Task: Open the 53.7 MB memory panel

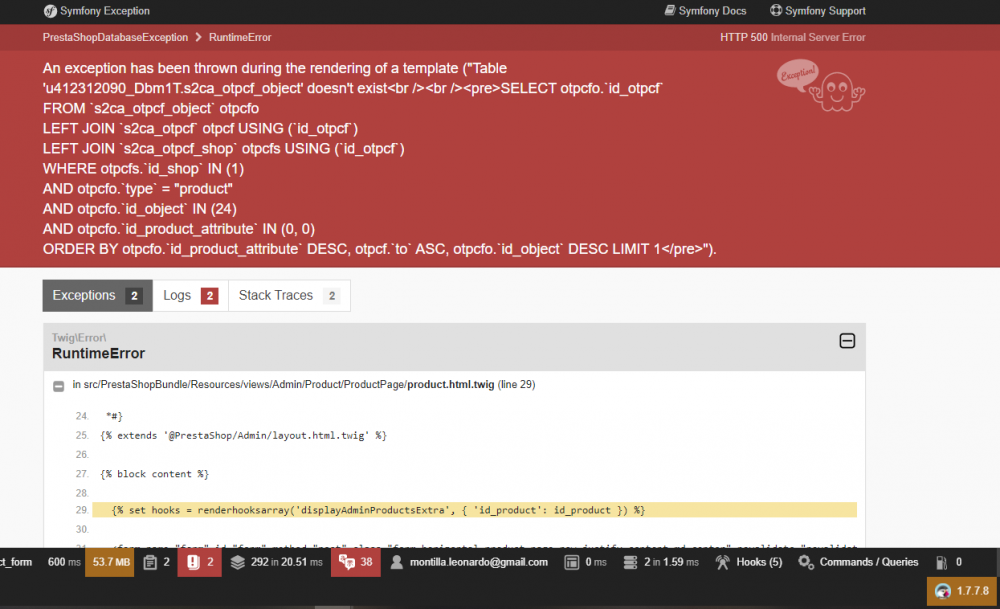Action: click(110, 562)
